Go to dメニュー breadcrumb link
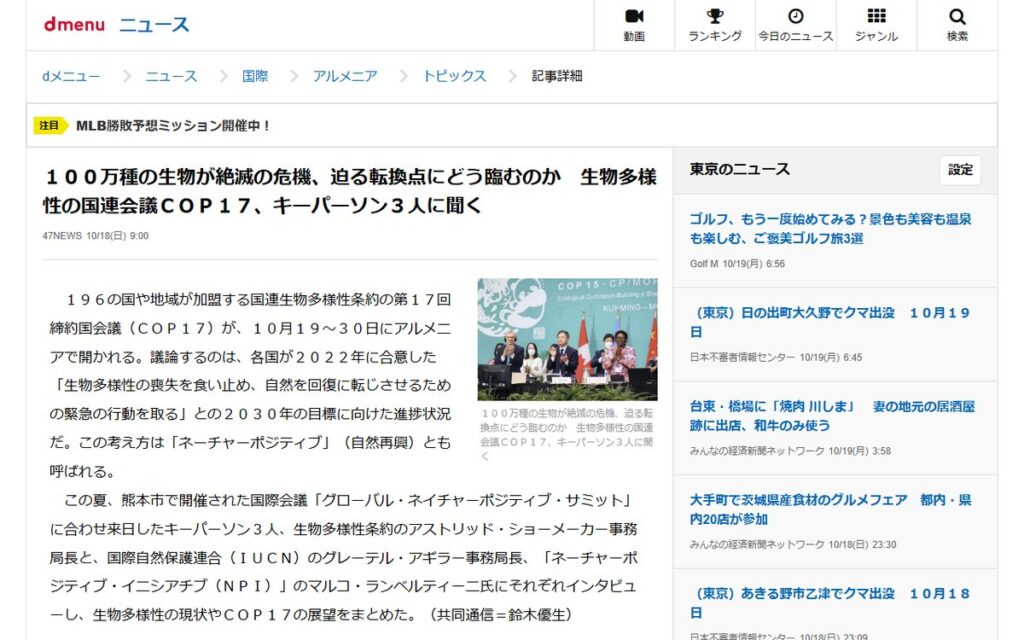This screenshot has width=1024, height=640. click(71, 76)
